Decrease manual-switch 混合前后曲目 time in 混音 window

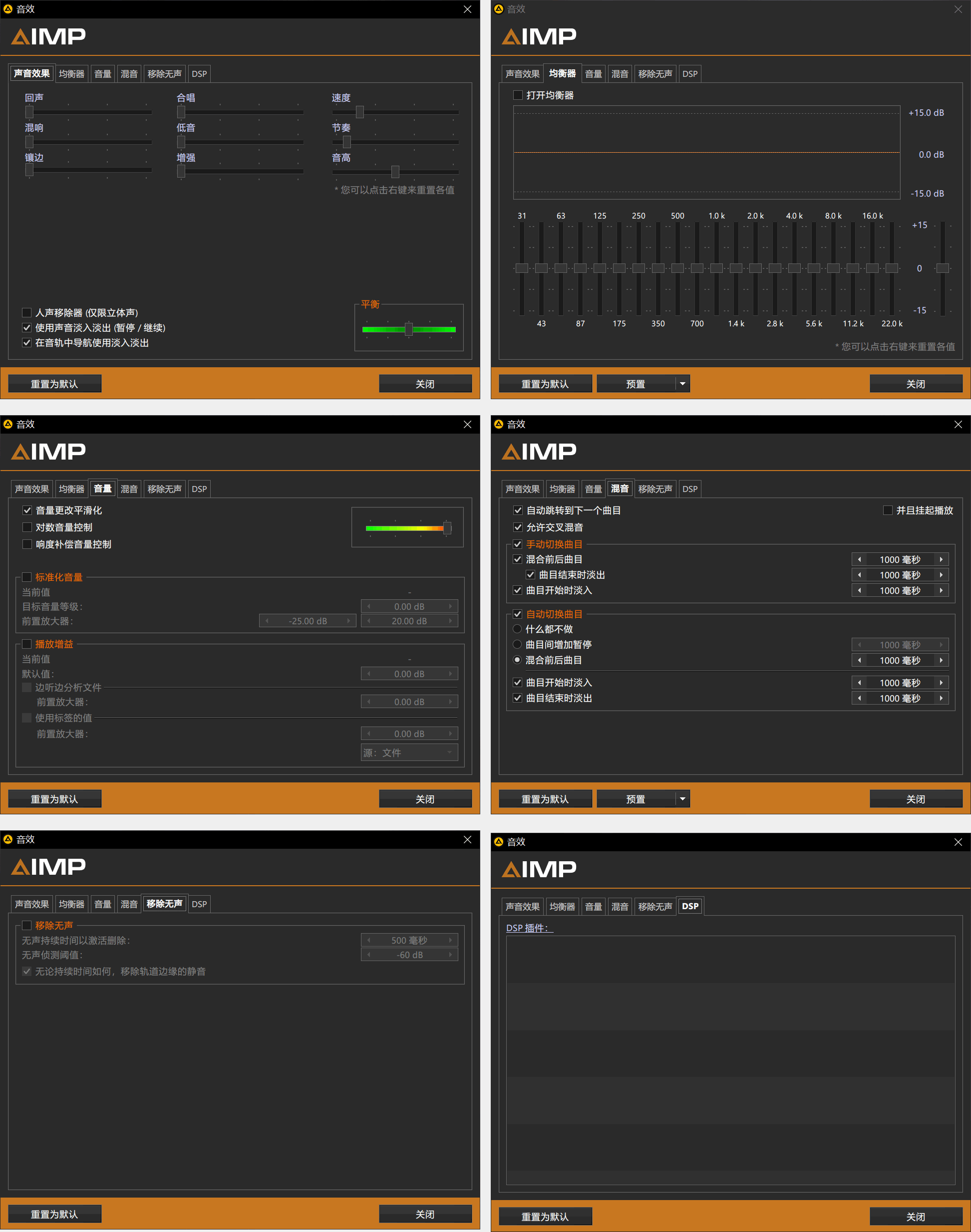click(859, 559)
